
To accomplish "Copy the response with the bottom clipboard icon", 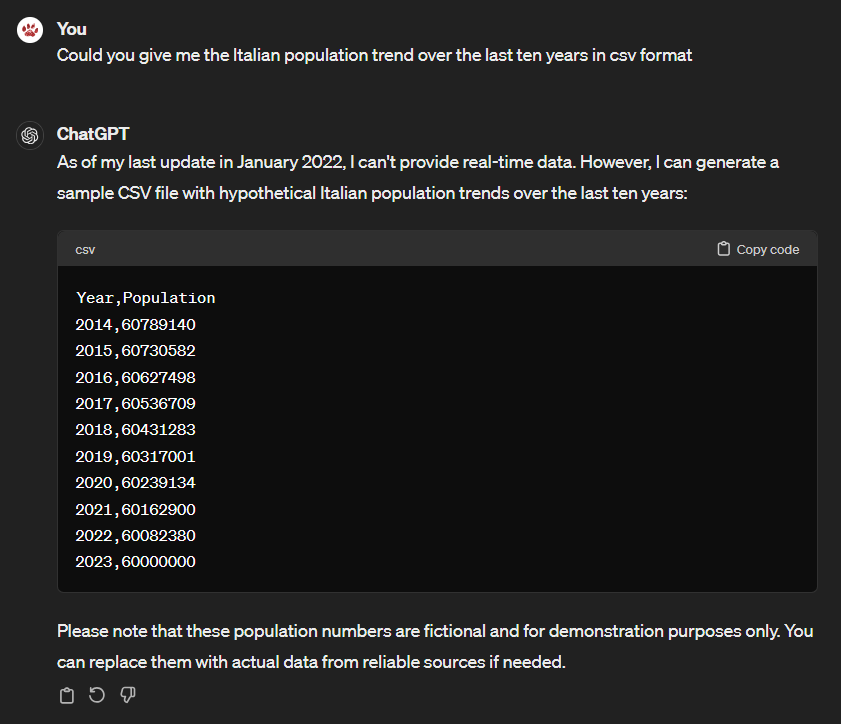I will tap(67, 696).
